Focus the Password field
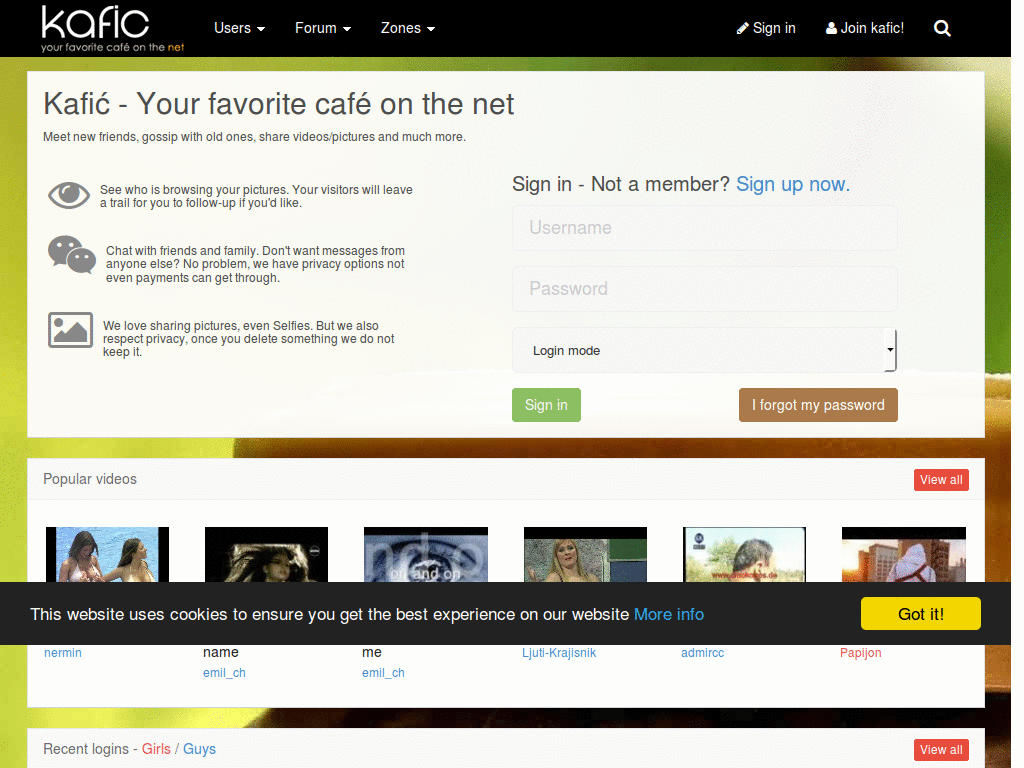 [x=704, y=289]
